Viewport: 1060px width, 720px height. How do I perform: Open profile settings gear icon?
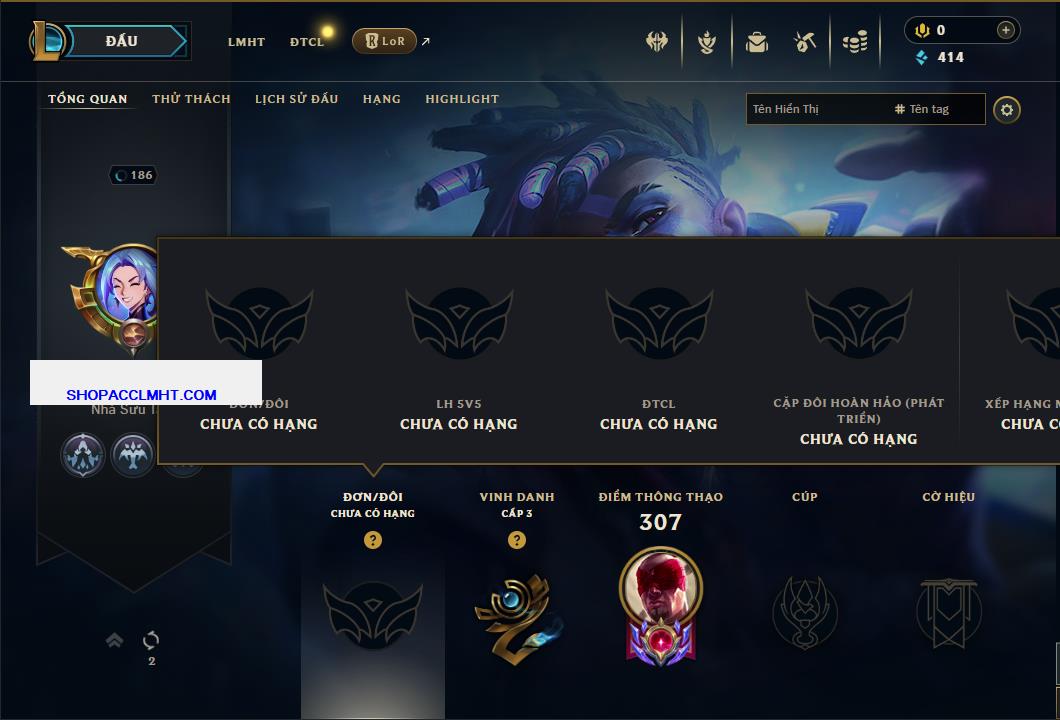[x=1007, y=110]
